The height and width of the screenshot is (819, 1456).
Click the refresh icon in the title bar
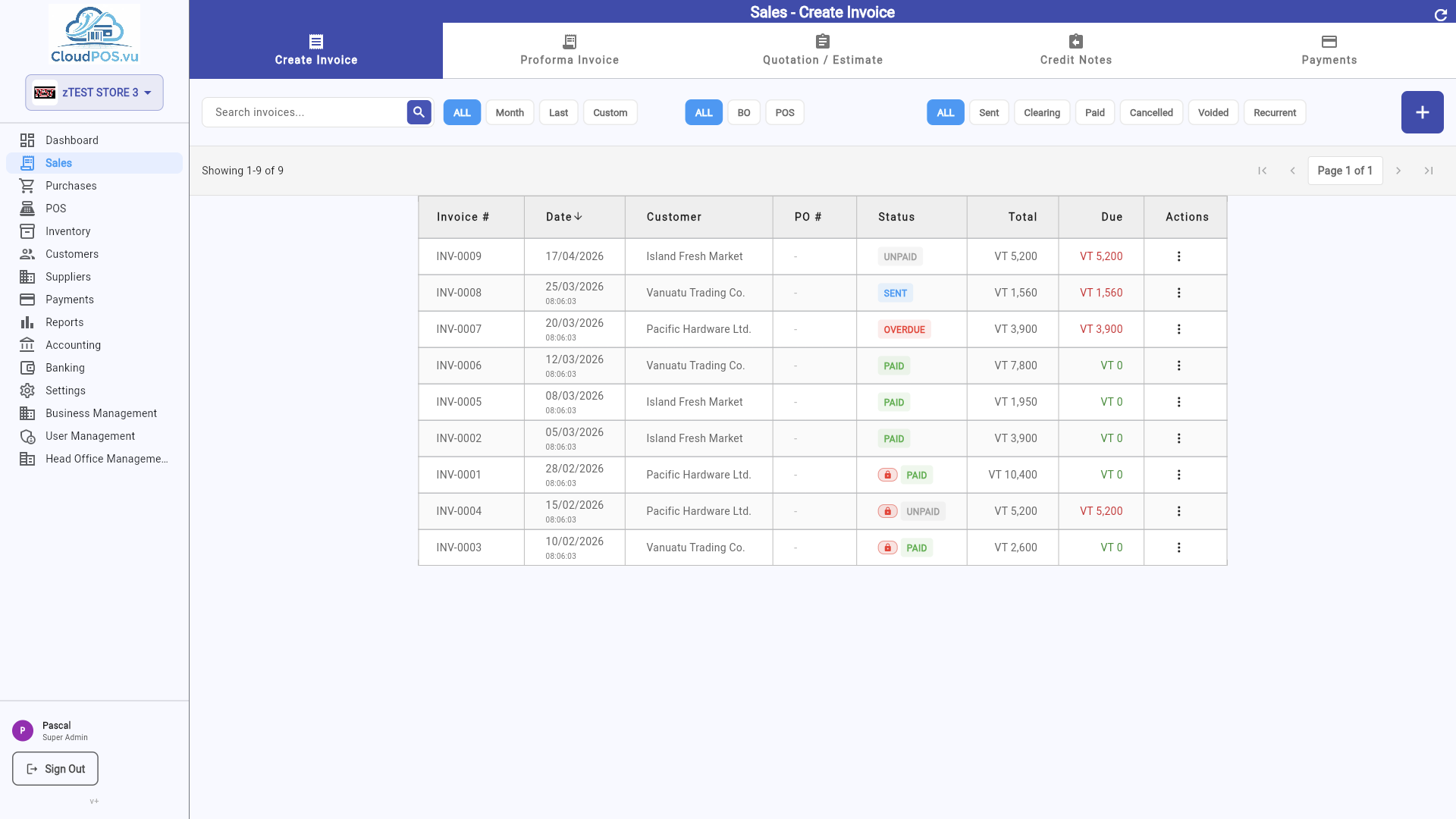(x=1441, y=15)
